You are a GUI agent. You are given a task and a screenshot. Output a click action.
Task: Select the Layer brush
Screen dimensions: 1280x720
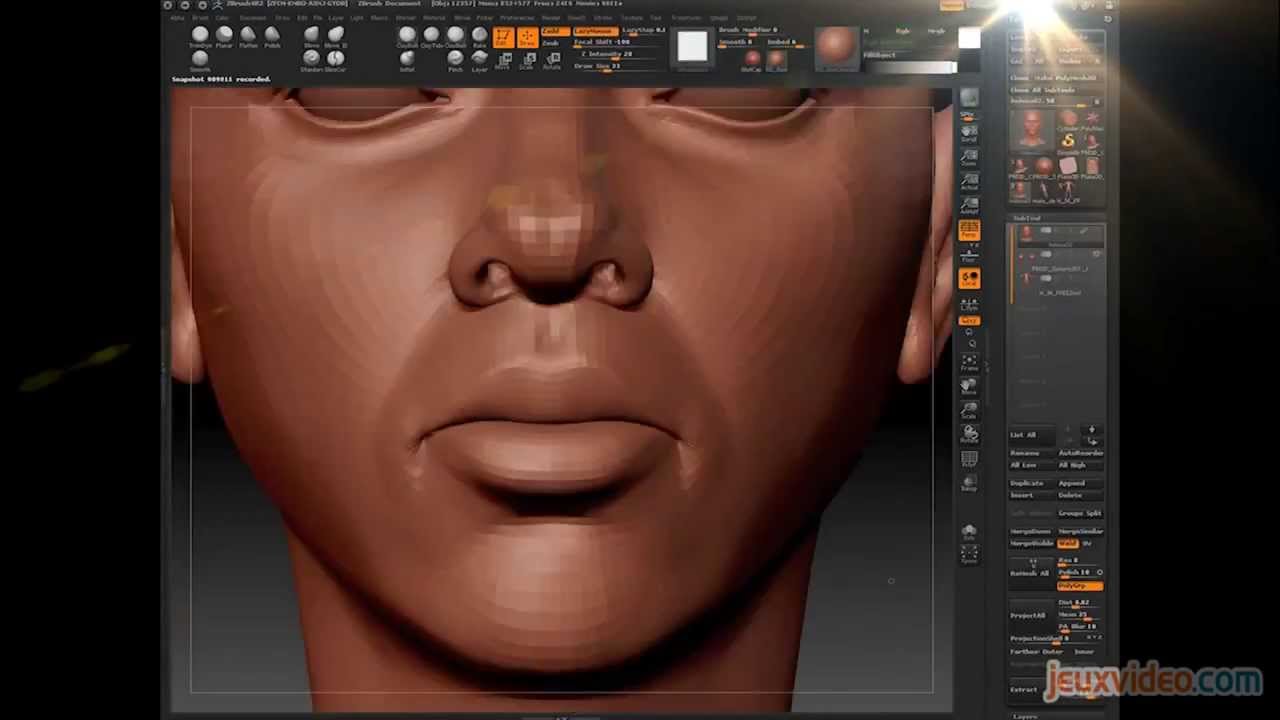tap(479, 61)
